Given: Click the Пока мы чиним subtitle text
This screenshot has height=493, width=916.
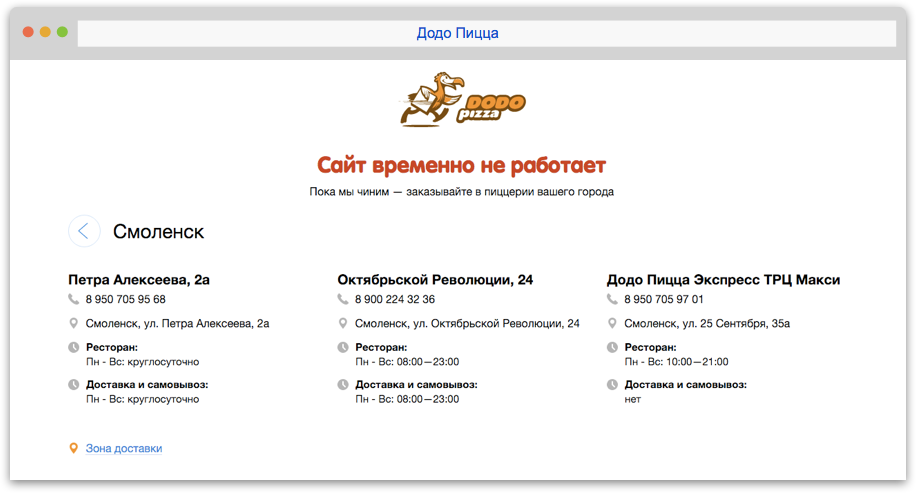Looking at the screenshot, I should tap(462, 192).
